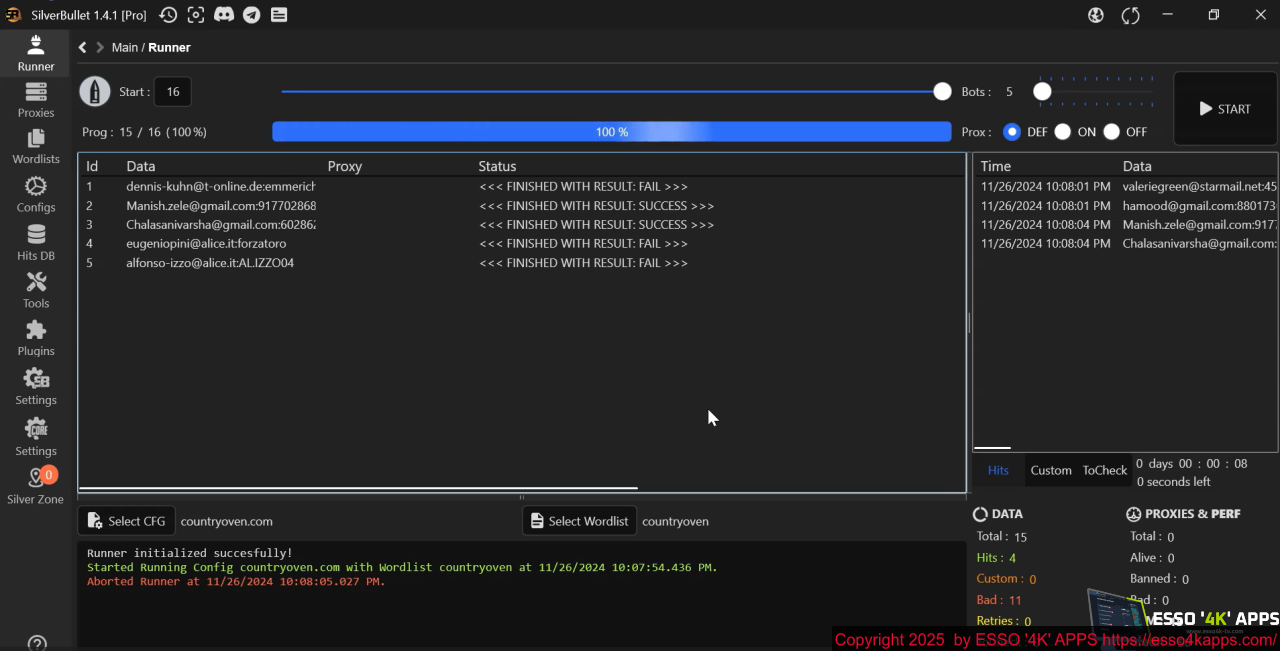Screen dimensions: 1280x651
Task: Click the Time column header in hits list
Action: pyautogui.click(x=996, y=166)
